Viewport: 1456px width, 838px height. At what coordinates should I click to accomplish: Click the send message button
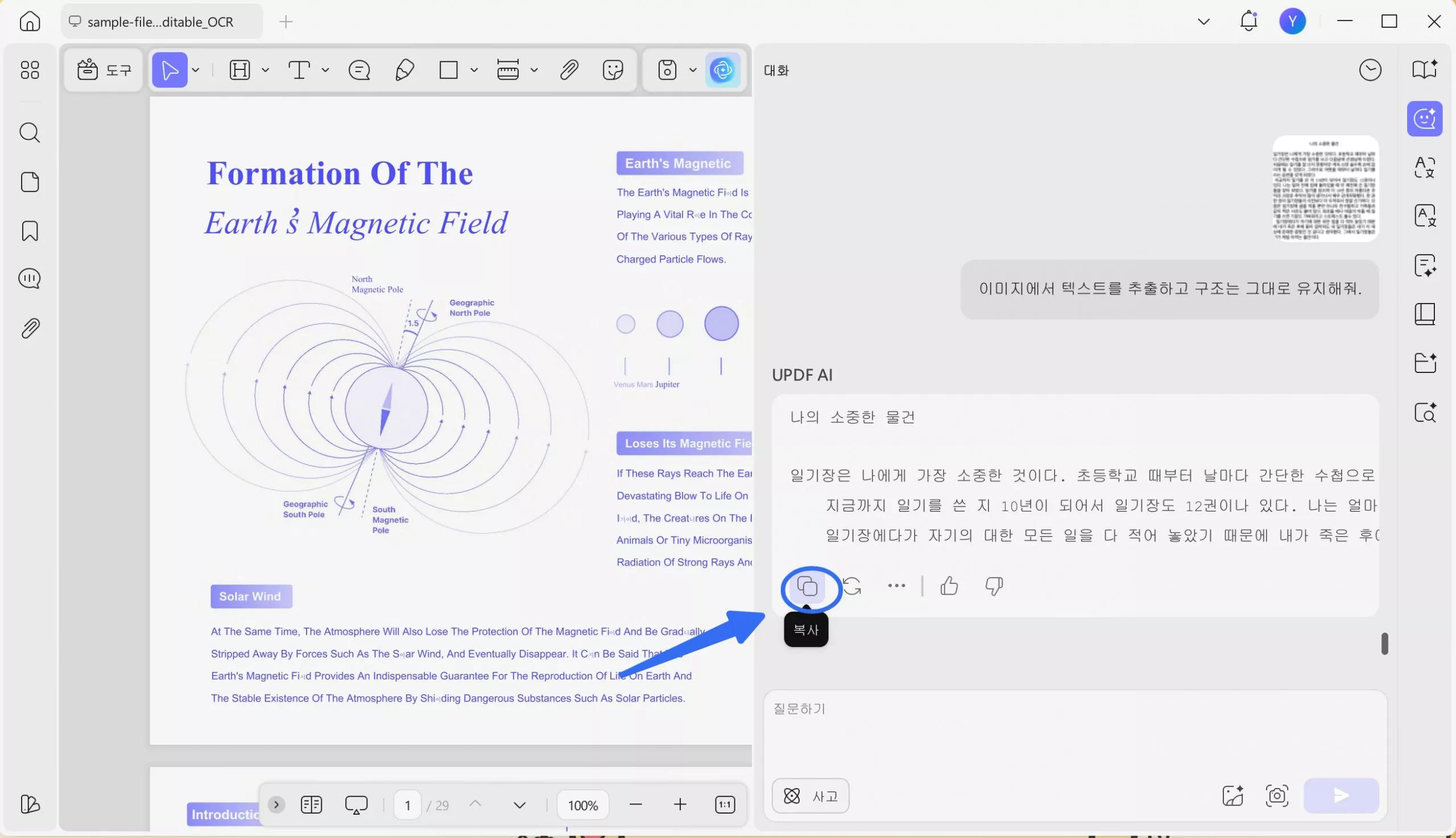pyautogui.click(x=1341, y=796)
